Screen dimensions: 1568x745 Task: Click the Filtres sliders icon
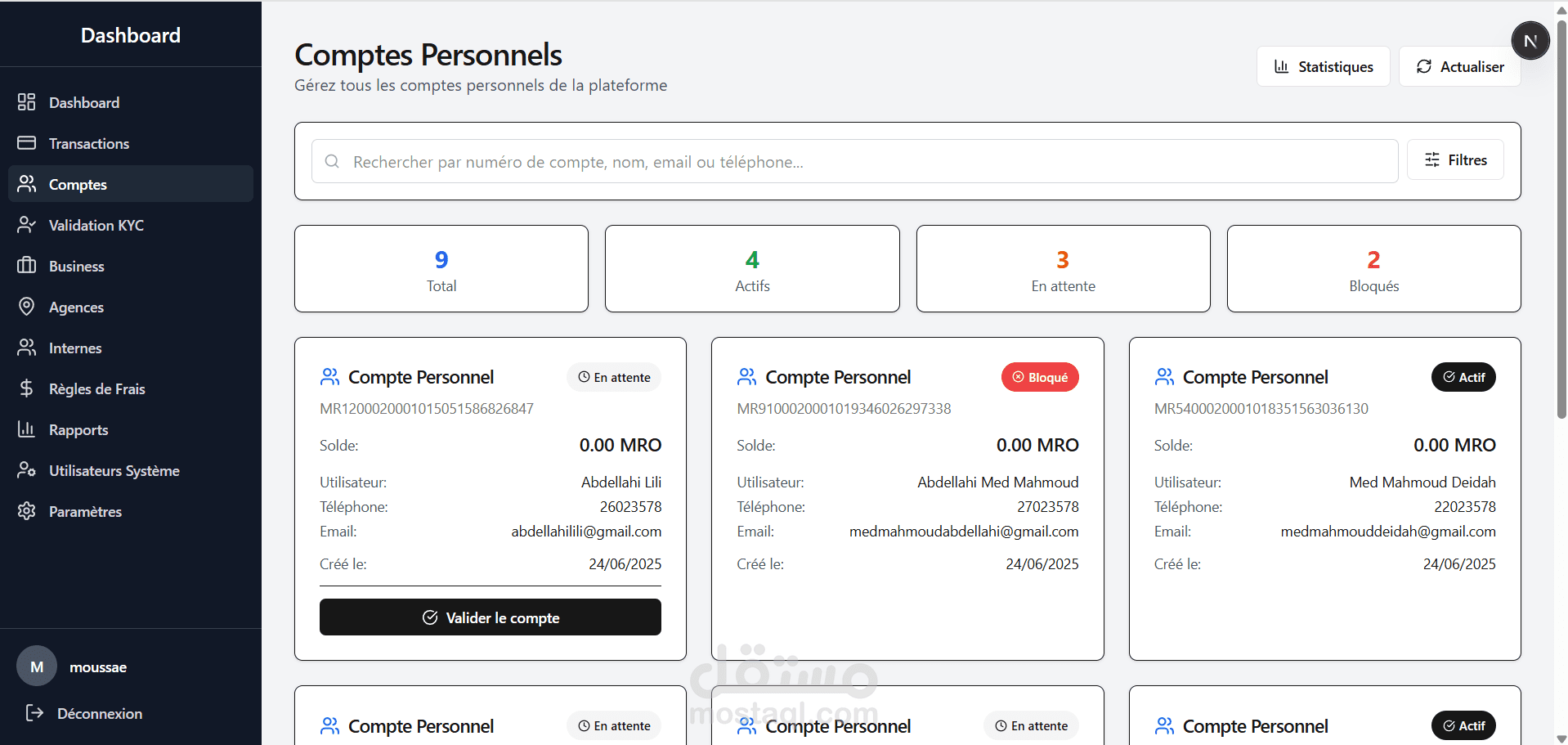click(x=1432, y=160)
